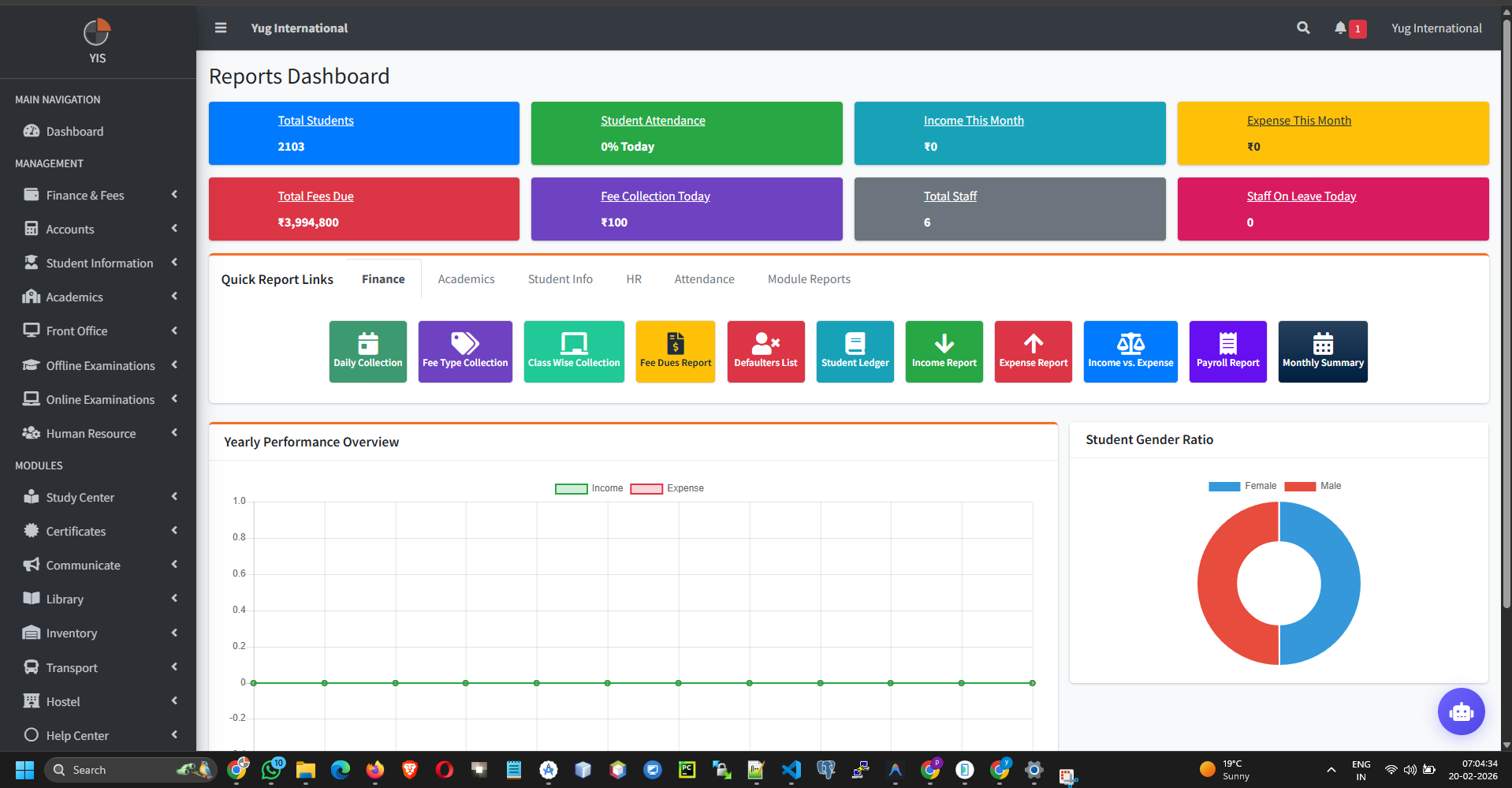Select the Fee Type Collection report

464,351
